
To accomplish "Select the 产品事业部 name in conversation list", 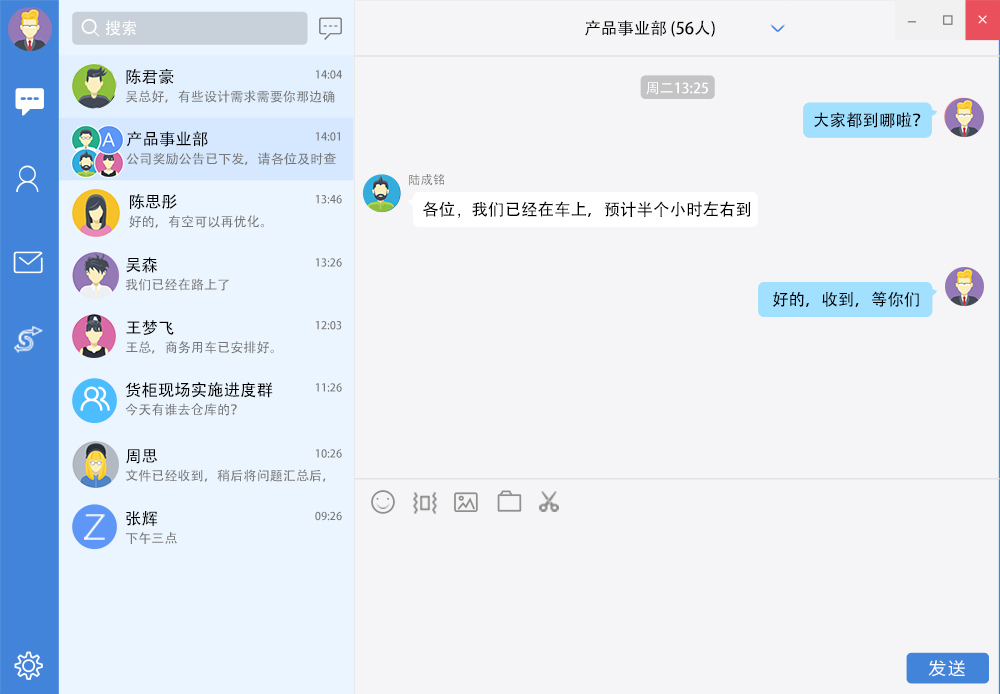I will pos(167,139).
